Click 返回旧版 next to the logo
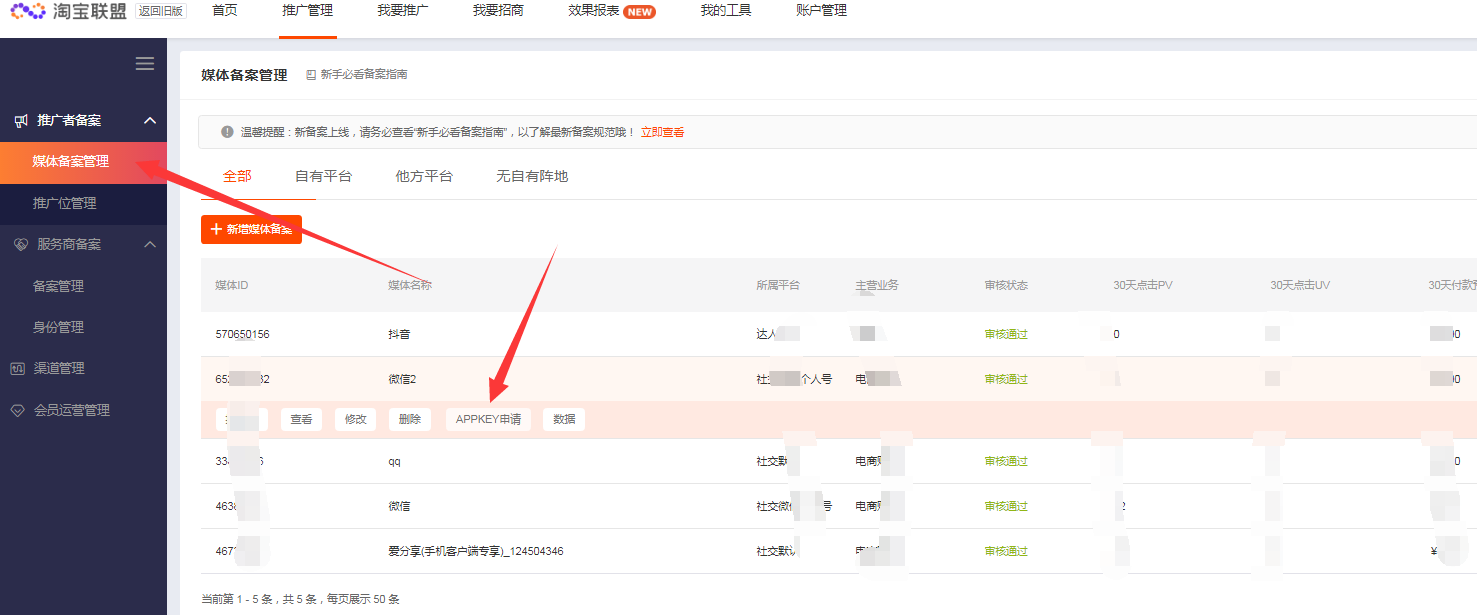 click(161, 11)
